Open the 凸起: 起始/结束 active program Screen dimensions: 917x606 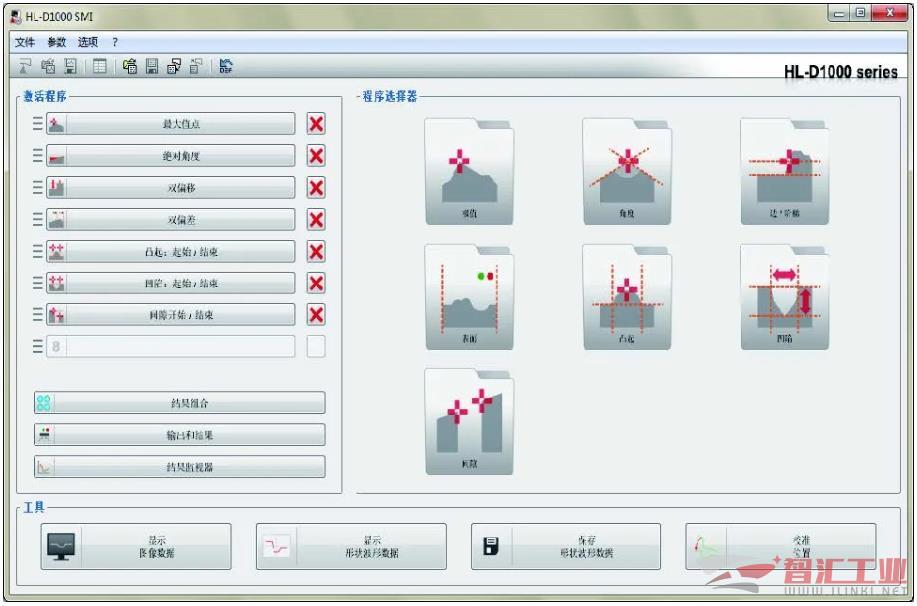171,252
